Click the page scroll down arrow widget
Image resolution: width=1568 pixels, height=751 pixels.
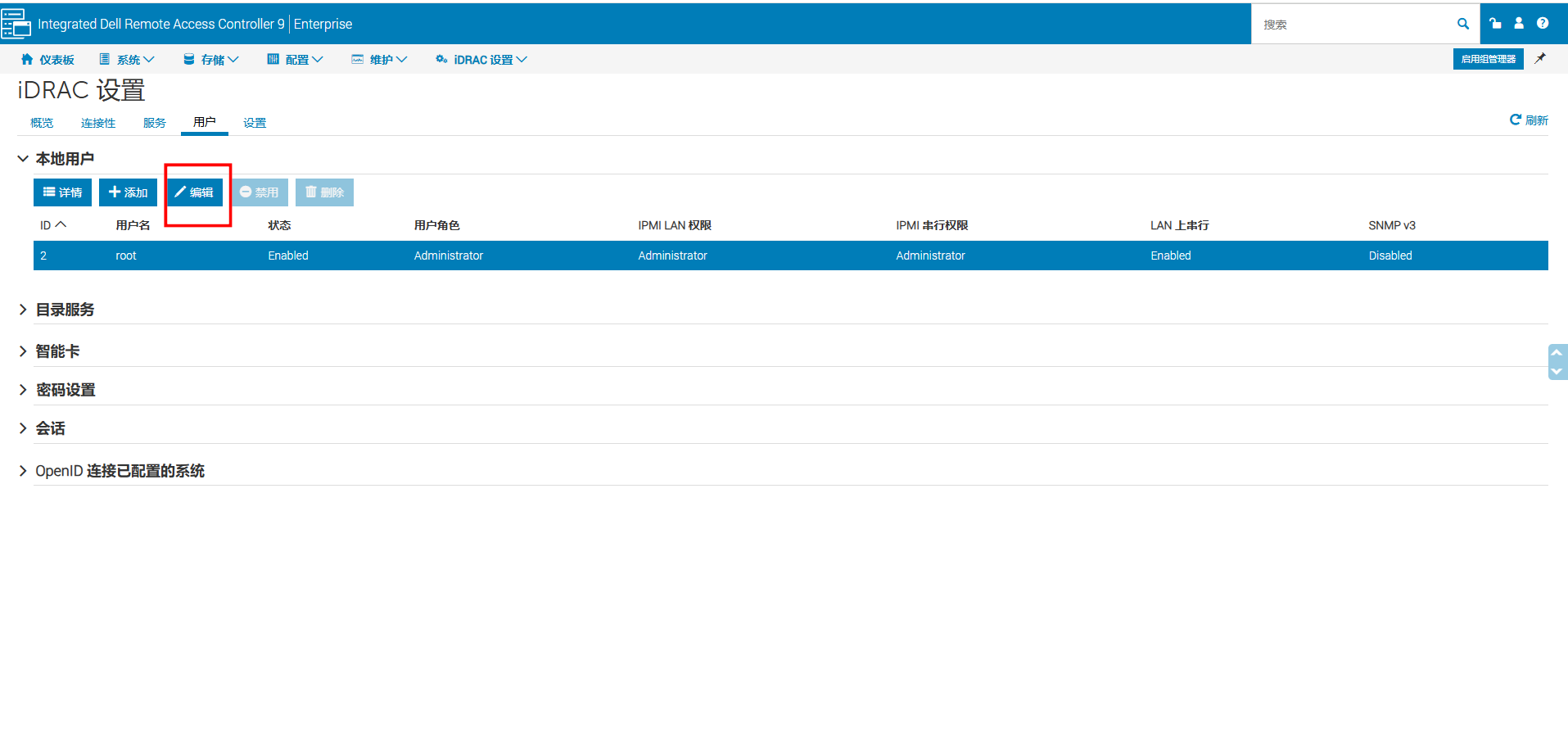point(1557,371)
